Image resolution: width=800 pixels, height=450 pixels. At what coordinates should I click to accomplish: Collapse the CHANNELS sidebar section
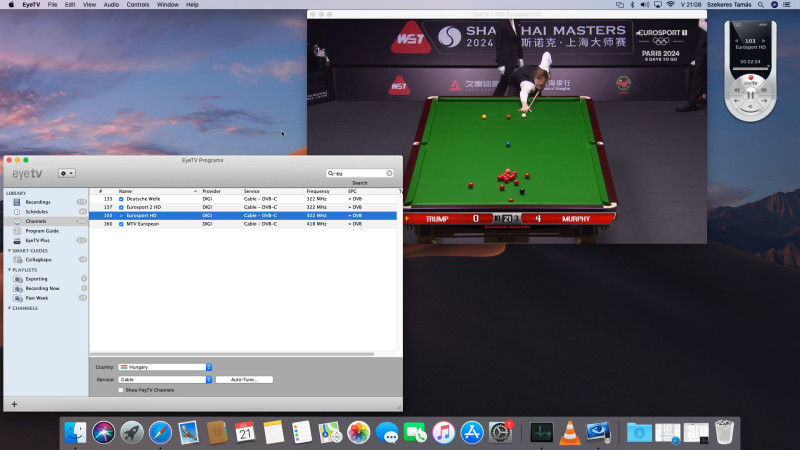(9, 308)
